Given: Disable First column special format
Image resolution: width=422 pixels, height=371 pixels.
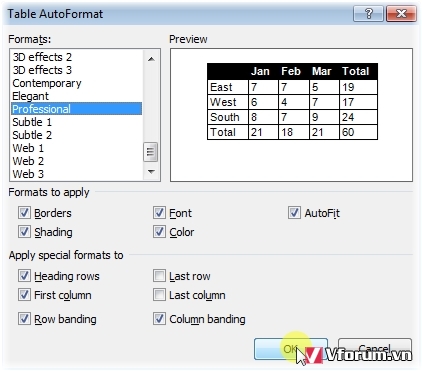Looking at the screenshot, I should [24, 295].
